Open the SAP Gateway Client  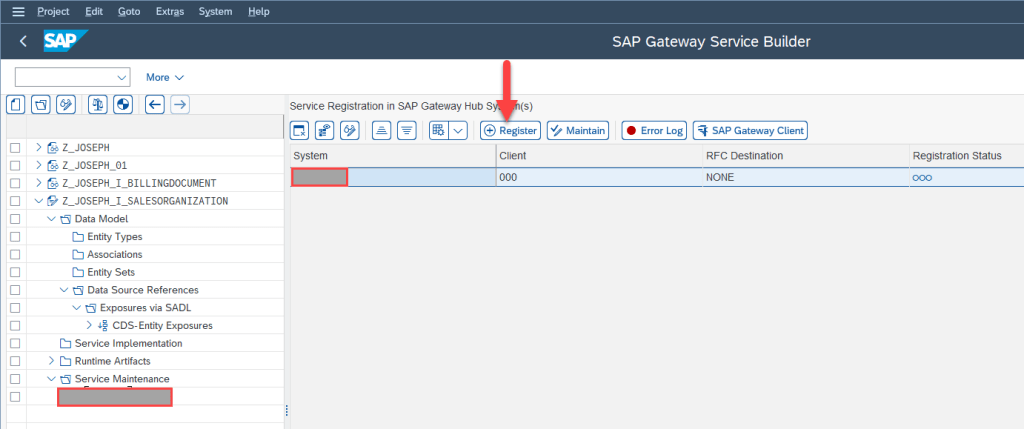[x=750, y=131]
